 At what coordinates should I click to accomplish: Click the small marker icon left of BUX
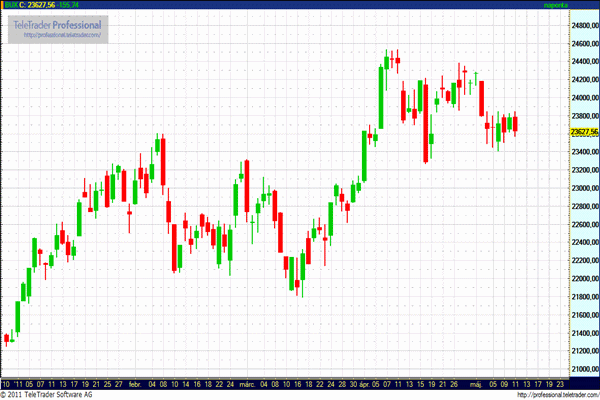(3, 5)
